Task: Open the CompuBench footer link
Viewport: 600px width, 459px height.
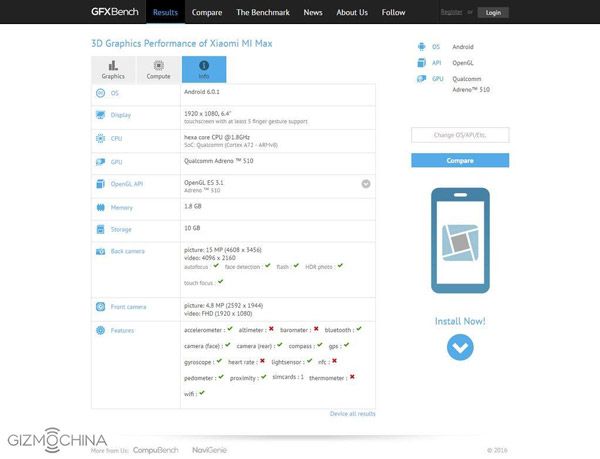Action: 155,449
